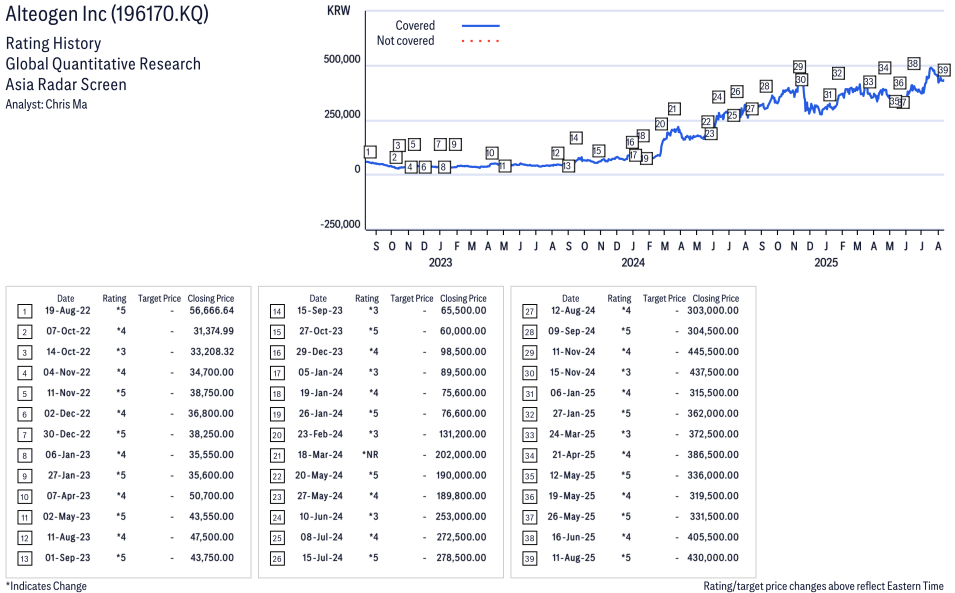Click the boxed number 5 in the table

click(x=24, y=394)
